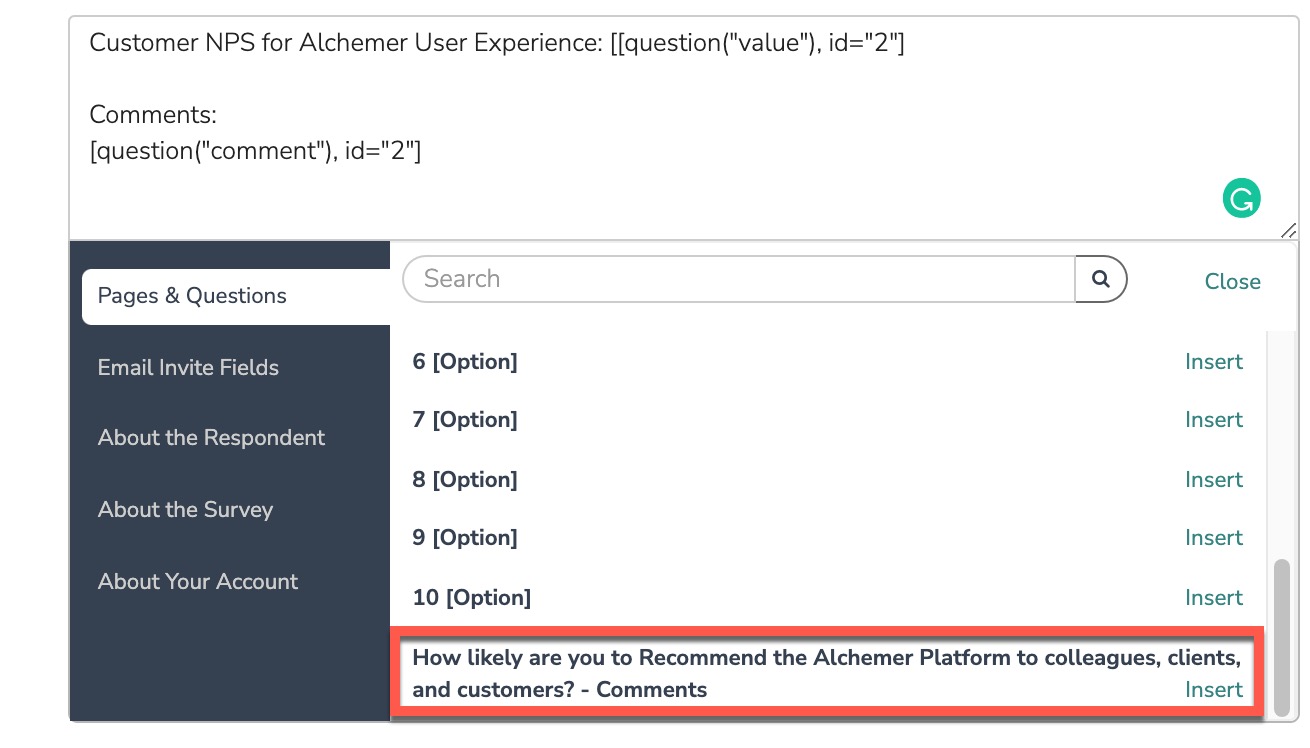This screenshot has width=1310, height=748.
Task: Select the 10 [Option] list item
Action: (x=471, y=598)
